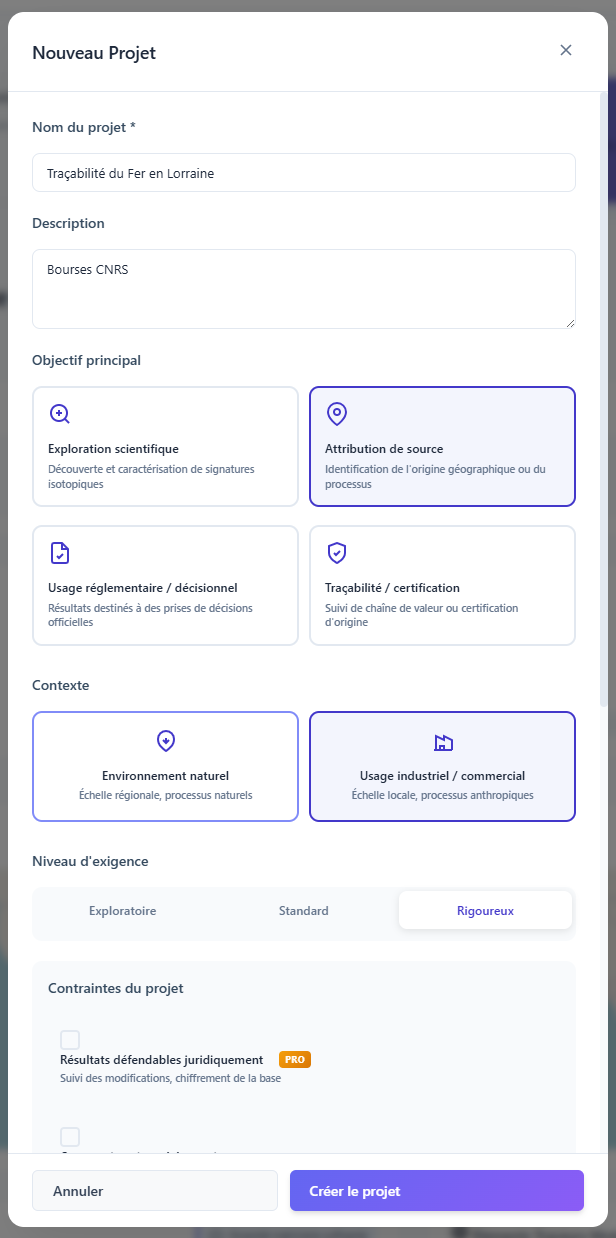The image size is (616, 1238).
Task: Click inside the Nom du projet field
Action: 304,172
